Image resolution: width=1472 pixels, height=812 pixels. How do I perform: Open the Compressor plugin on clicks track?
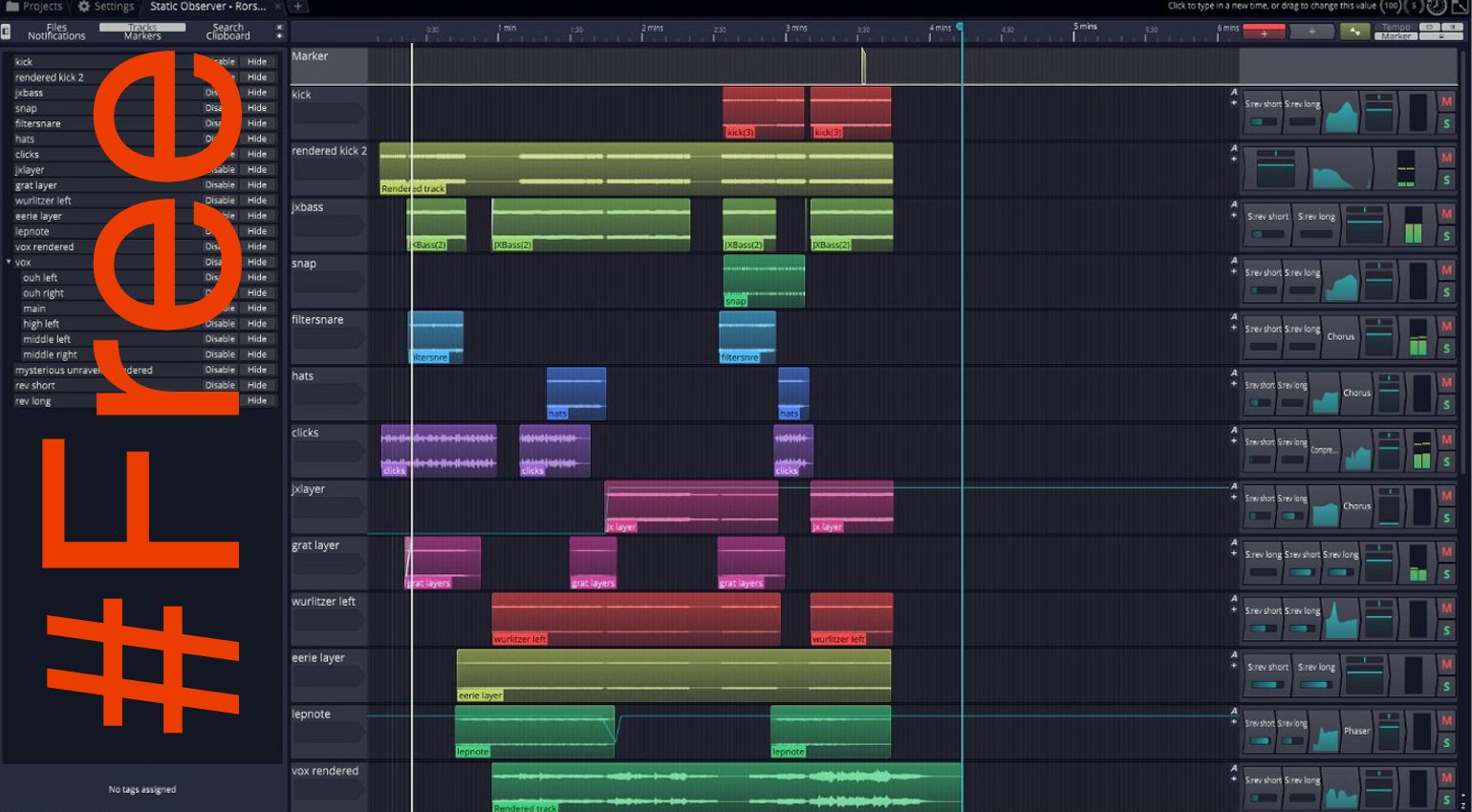point(1324,451)
